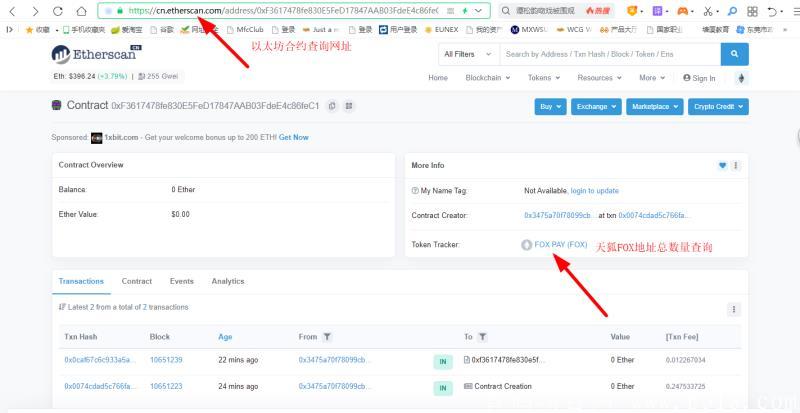
Task: Expand the Buy dropdown button
Action: (x=551, y=106)
